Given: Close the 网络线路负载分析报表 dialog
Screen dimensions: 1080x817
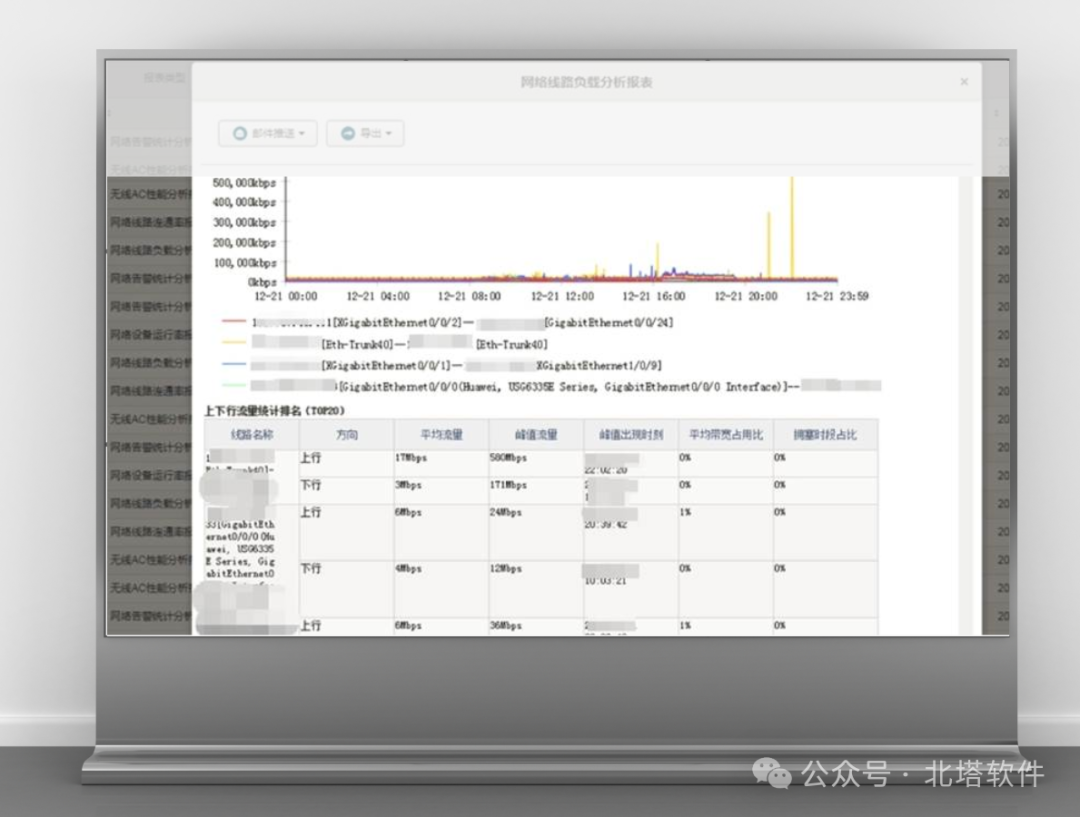Looking at the screenshot, I should coord(964,81).
